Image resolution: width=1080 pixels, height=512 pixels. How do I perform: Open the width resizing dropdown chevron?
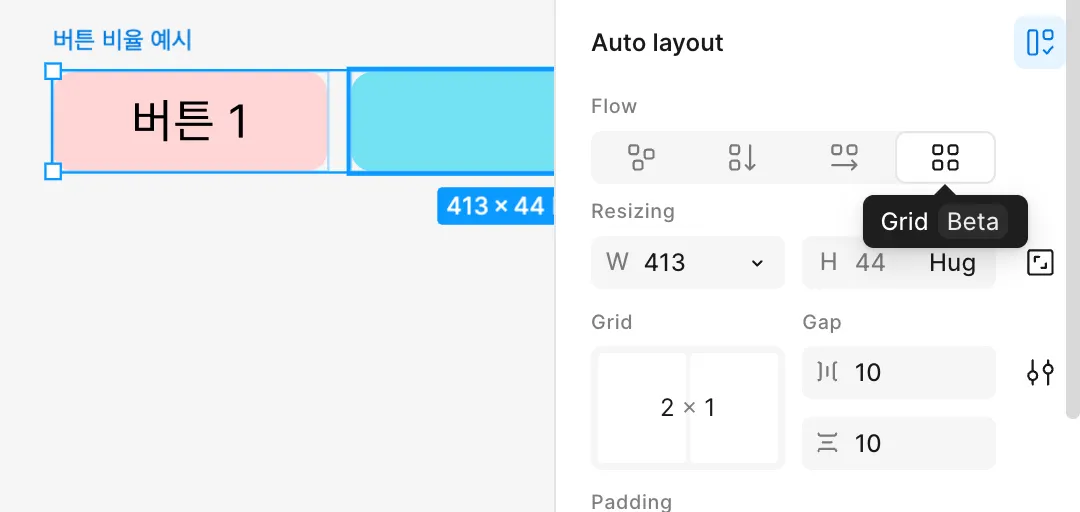757,263
